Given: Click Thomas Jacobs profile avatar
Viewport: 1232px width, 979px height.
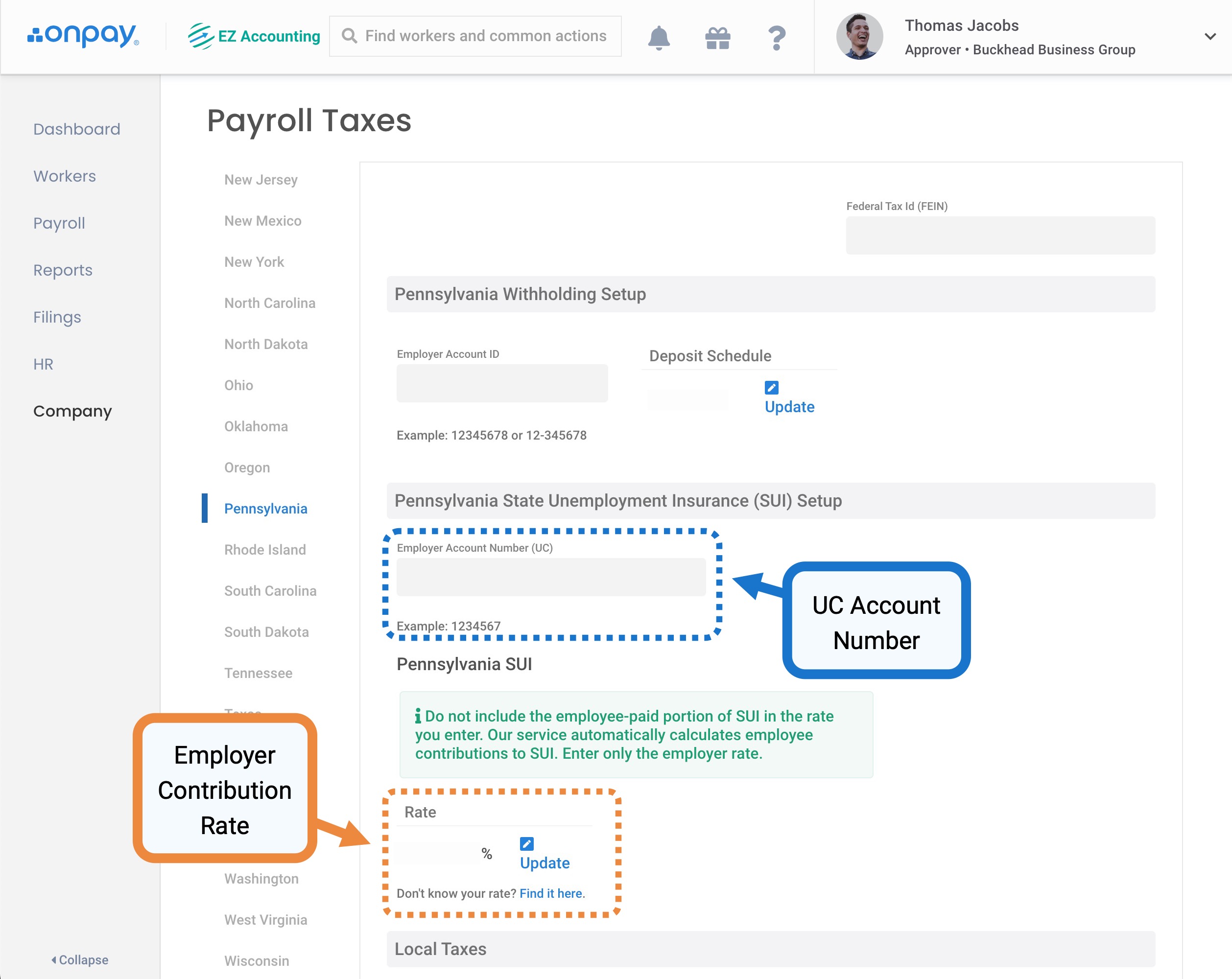Looking at the screenshot, I should (859, 37).
